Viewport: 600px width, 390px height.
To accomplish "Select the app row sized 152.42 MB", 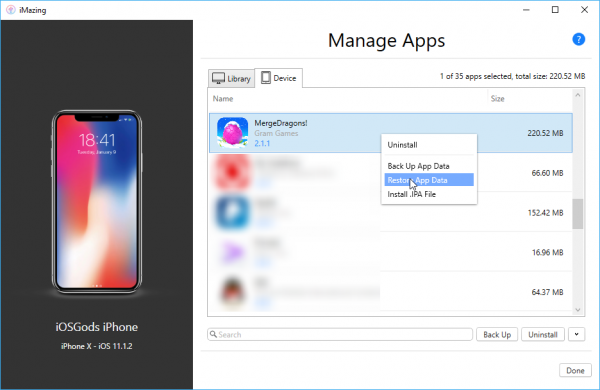I will [x=391, y=212].
